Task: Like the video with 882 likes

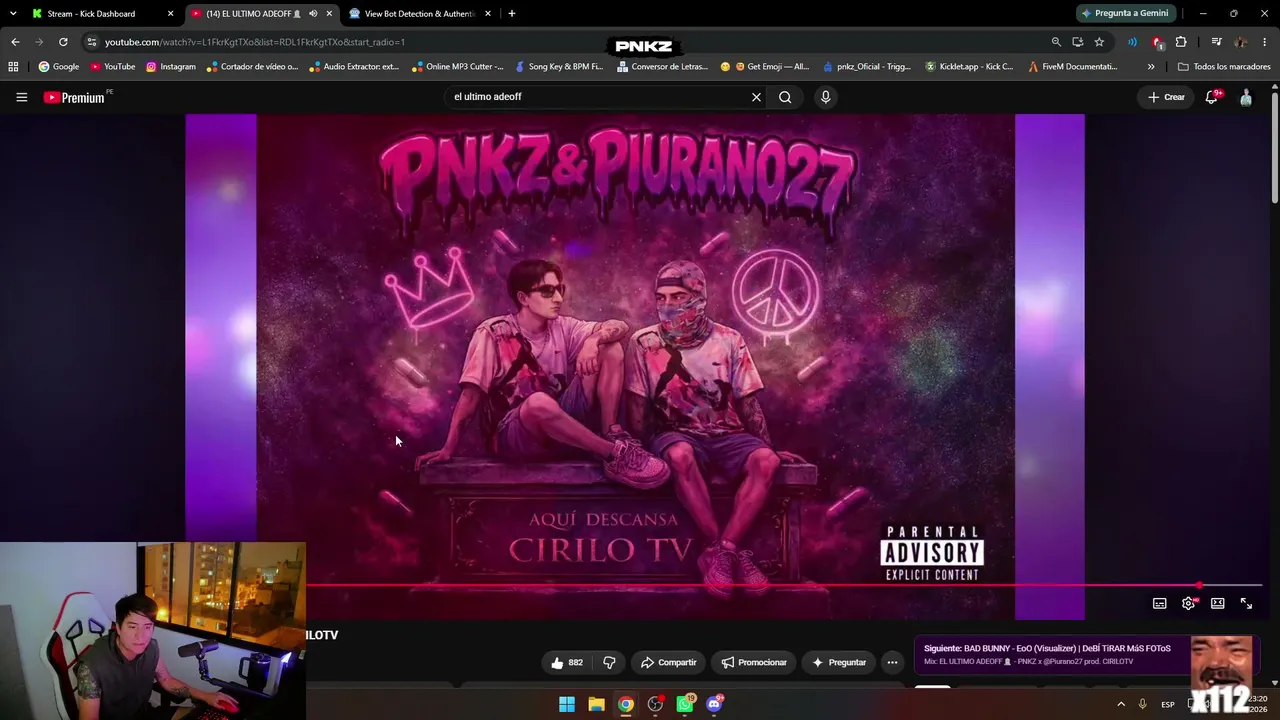Action: 566,662
